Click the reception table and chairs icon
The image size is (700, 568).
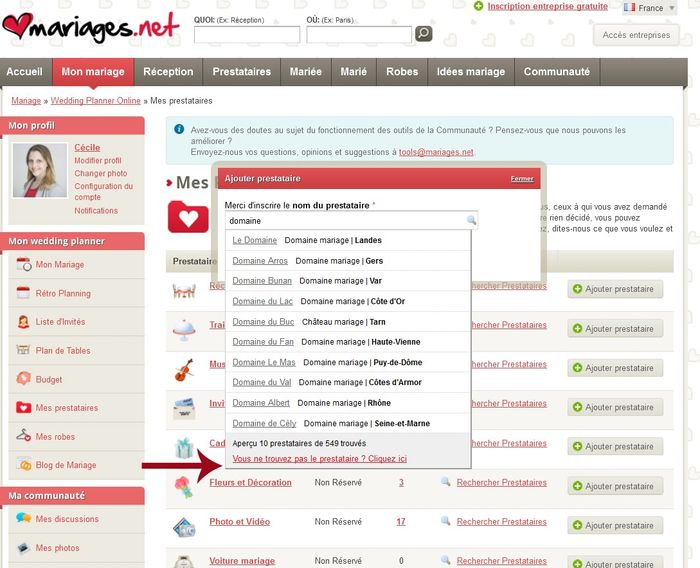point(184,291)
